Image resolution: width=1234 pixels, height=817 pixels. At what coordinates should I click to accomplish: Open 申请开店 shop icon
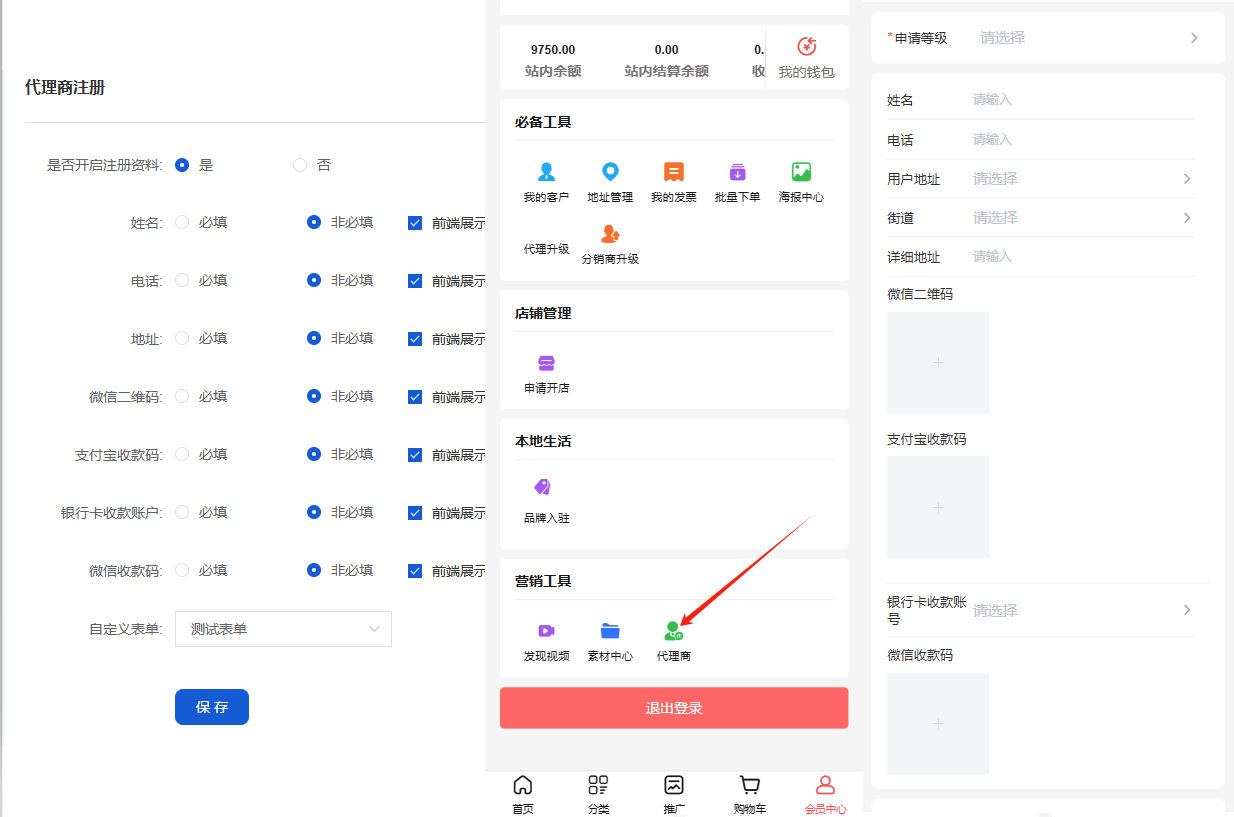[546, 364]
